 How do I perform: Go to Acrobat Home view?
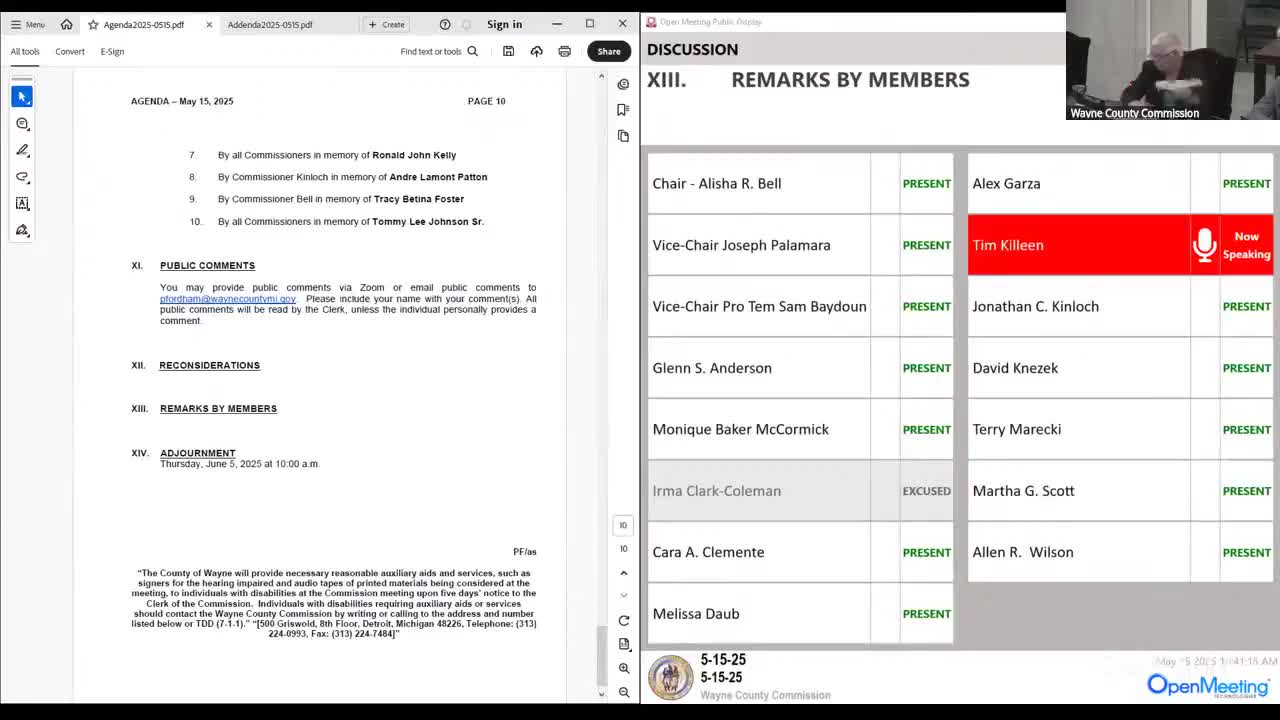pyautogui.click(x=66, y=24)
